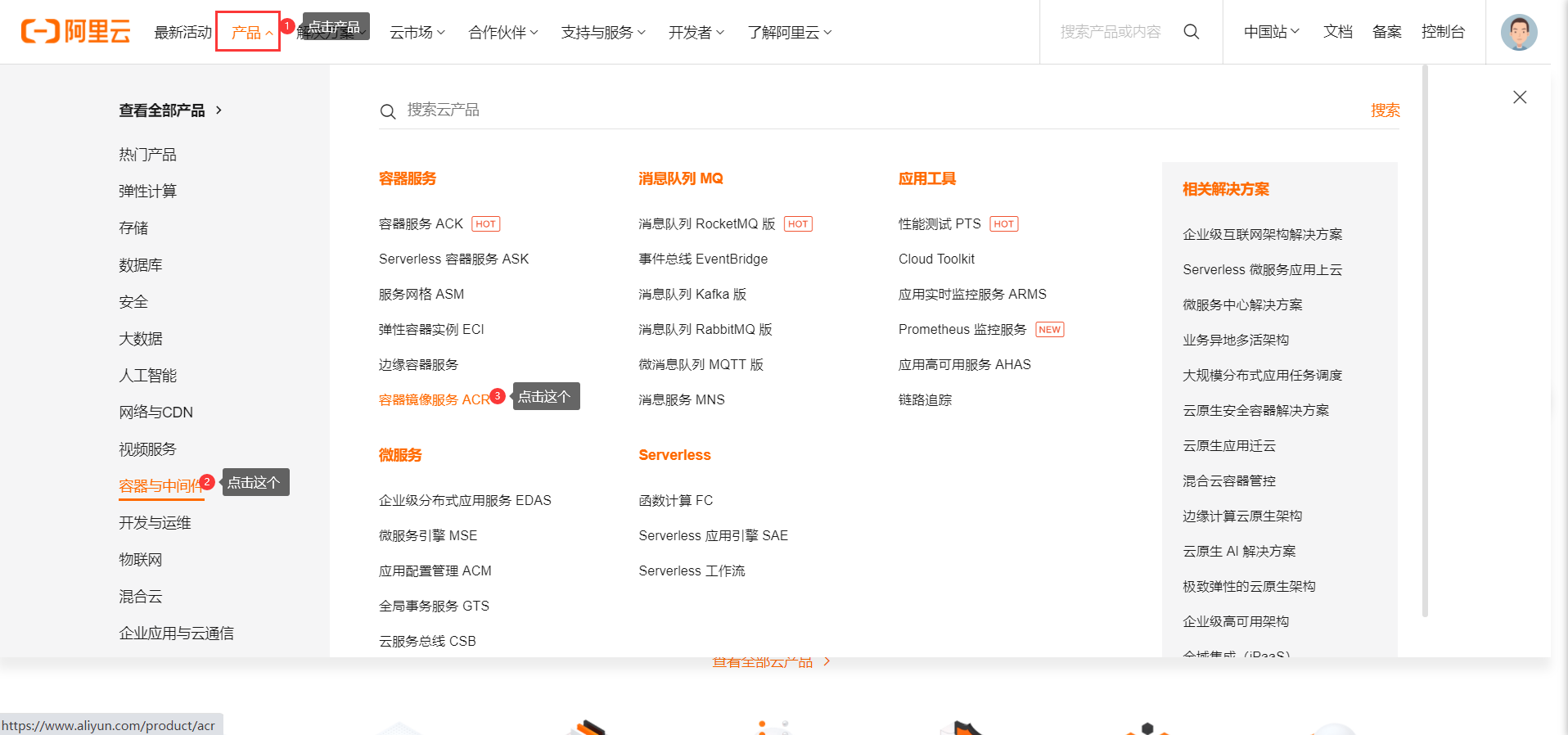Open the user avatar profile
This screenshot has height=735, width=1568.
click(1519, 32)
